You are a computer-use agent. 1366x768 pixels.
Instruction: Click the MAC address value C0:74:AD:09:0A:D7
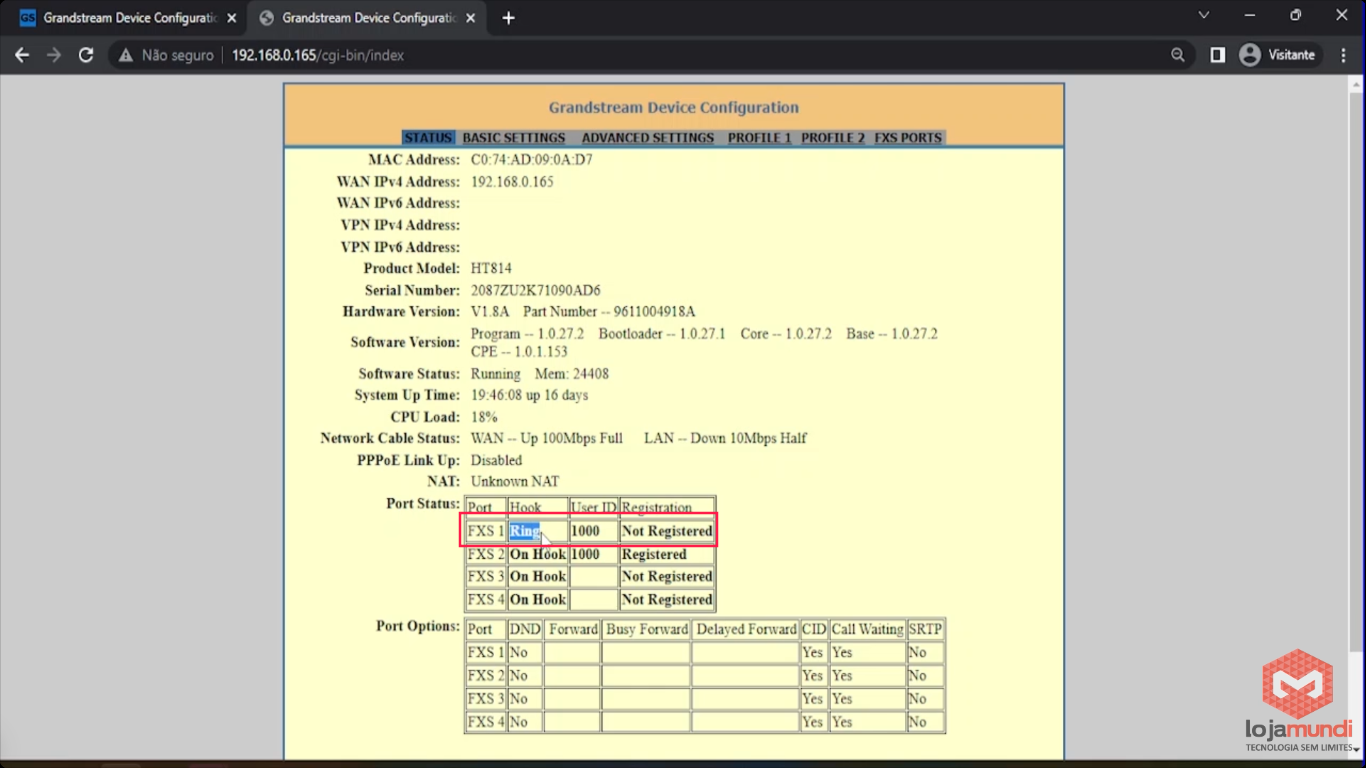coord(532,160)
